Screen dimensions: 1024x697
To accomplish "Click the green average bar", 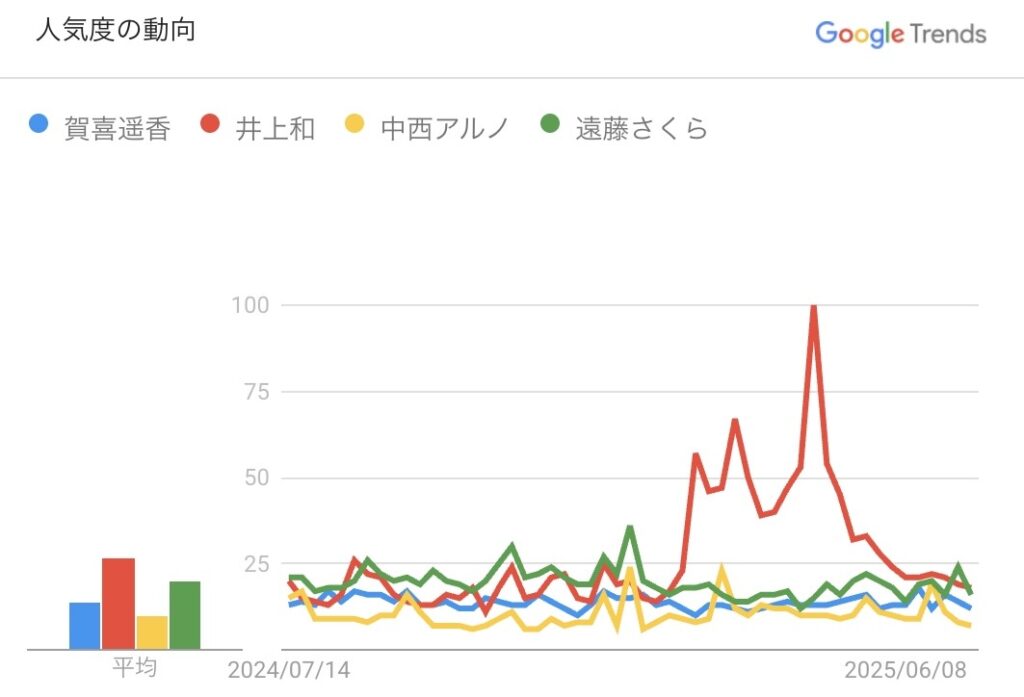I will pos(185,615).
